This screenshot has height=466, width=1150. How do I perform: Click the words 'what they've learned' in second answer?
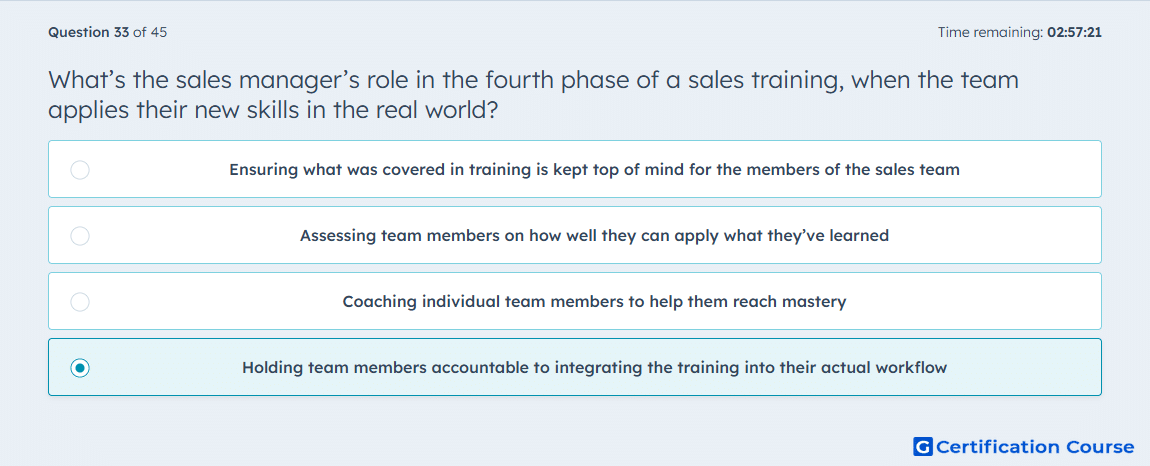[x=807, y=236]
